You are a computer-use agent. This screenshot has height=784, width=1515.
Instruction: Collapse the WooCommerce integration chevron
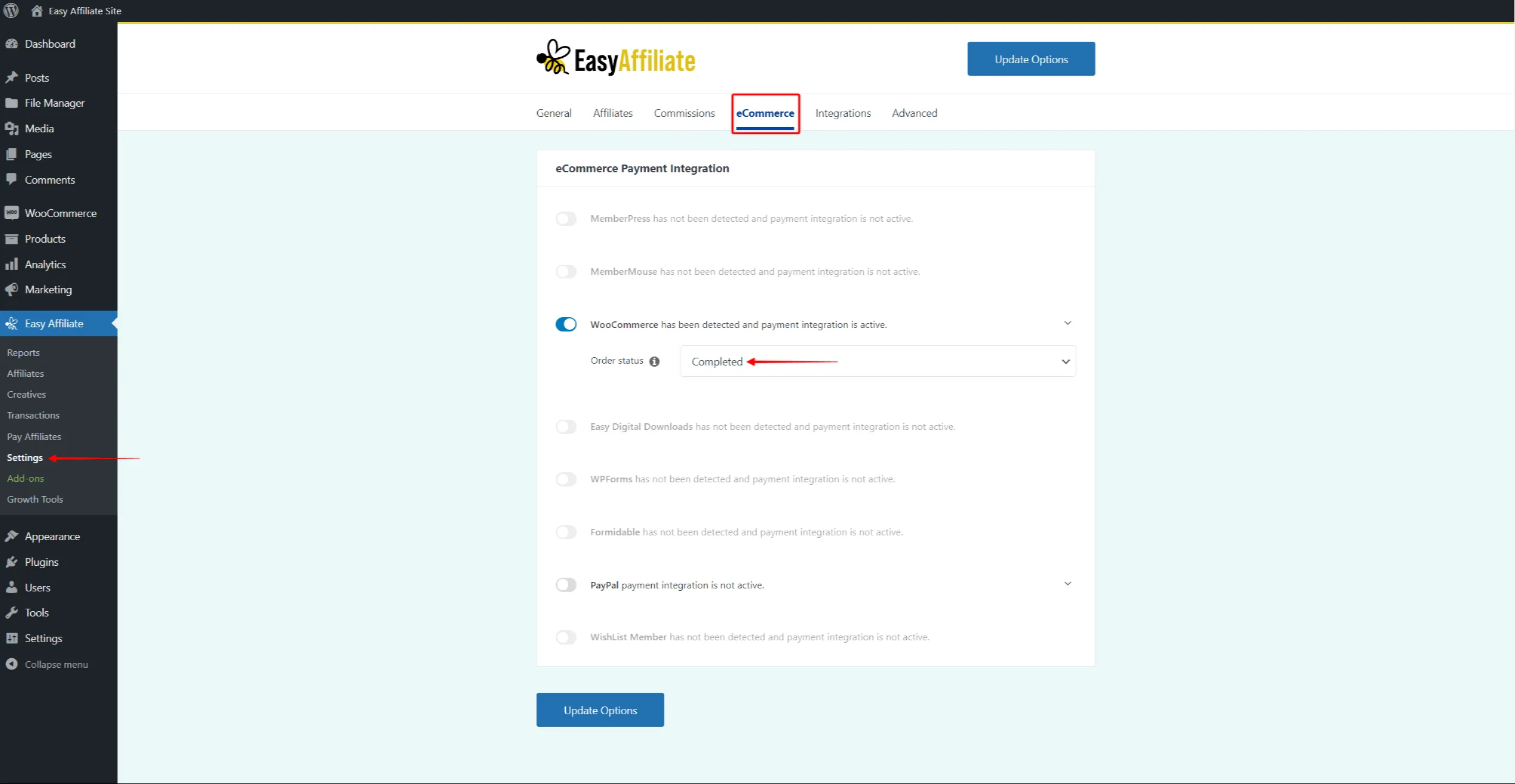point(1067,323)
